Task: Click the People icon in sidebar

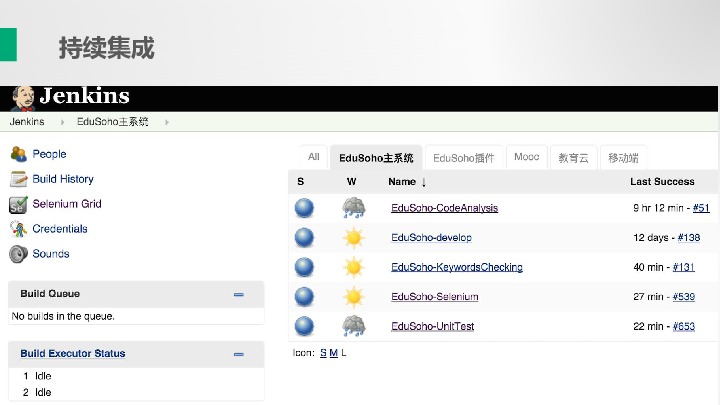Action: (18, 154)
